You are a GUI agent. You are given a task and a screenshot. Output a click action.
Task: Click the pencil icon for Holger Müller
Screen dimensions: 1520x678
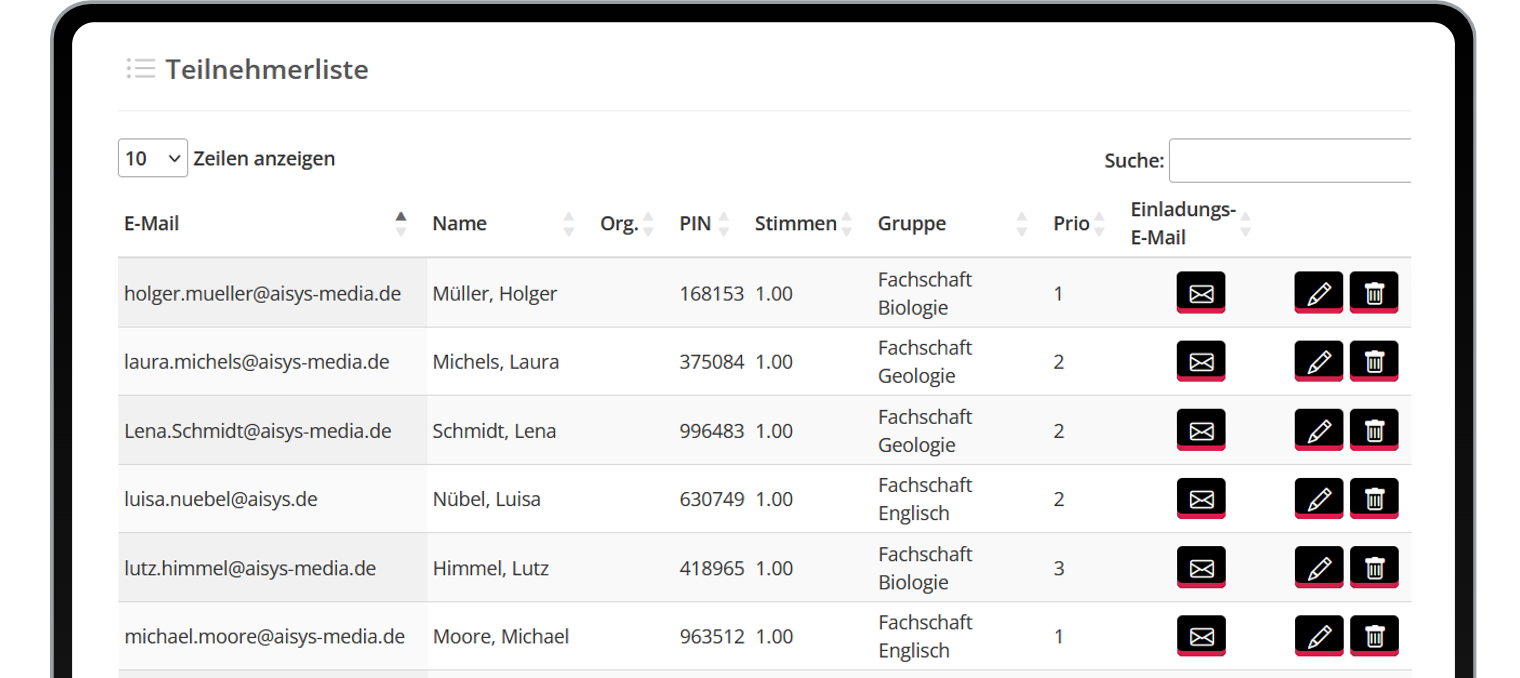pyautogui.click(x=1319, y=293)
